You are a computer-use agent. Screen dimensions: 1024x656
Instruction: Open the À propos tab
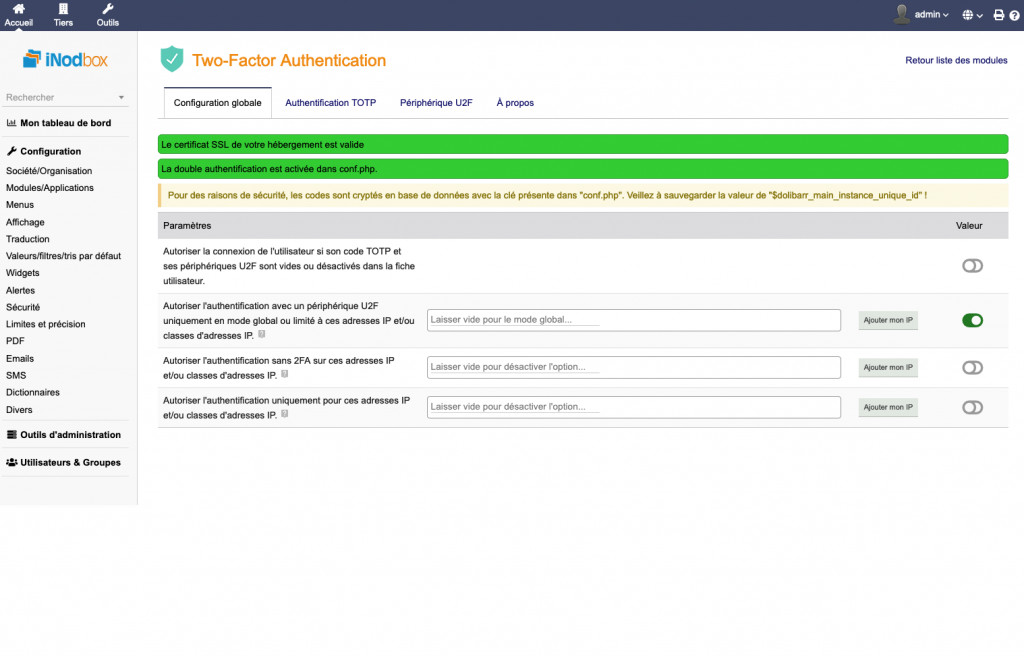click(x=515, y=103)
